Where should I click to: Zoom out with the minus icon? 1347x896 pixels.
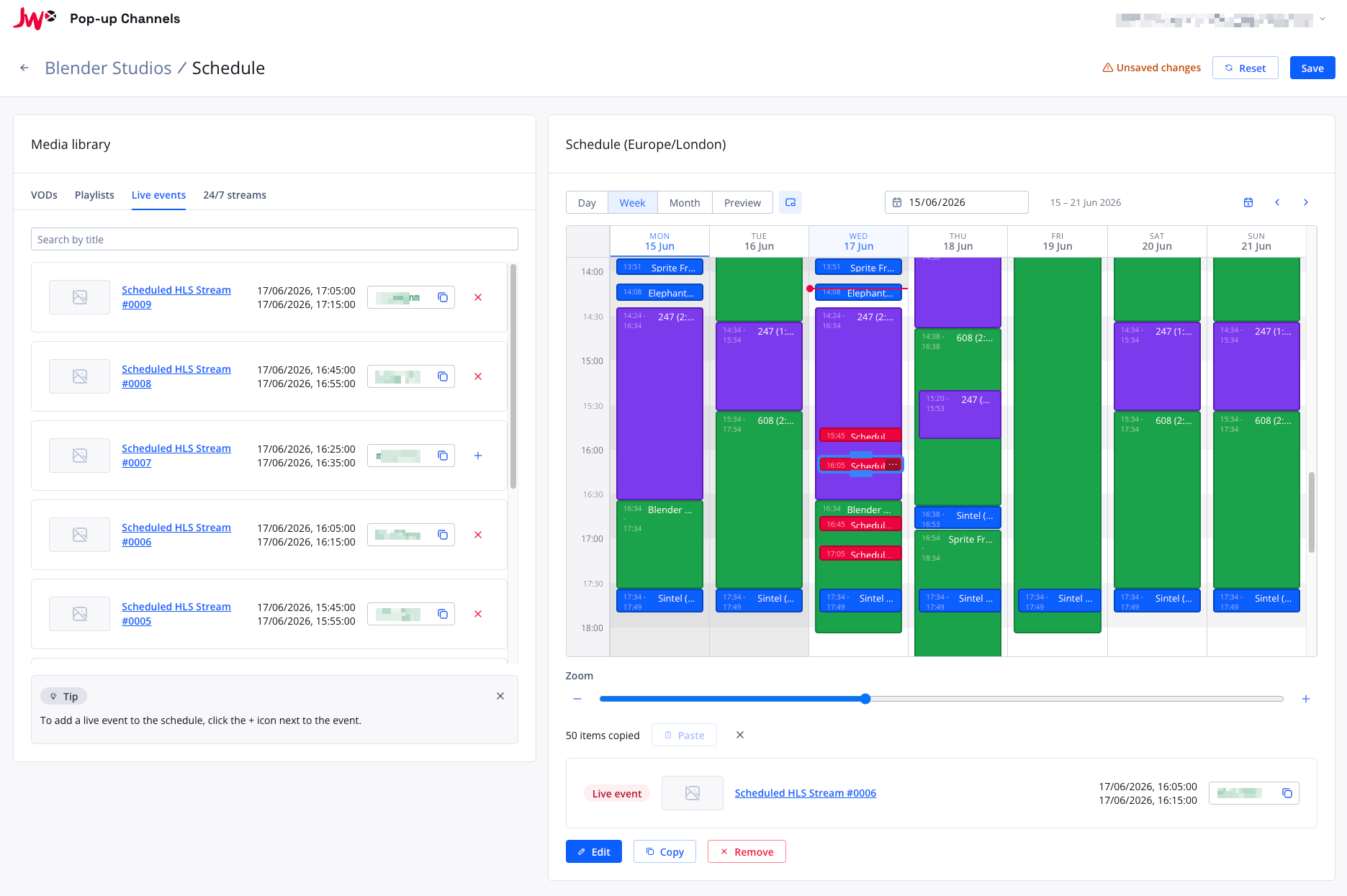click(x=577, y=699)
